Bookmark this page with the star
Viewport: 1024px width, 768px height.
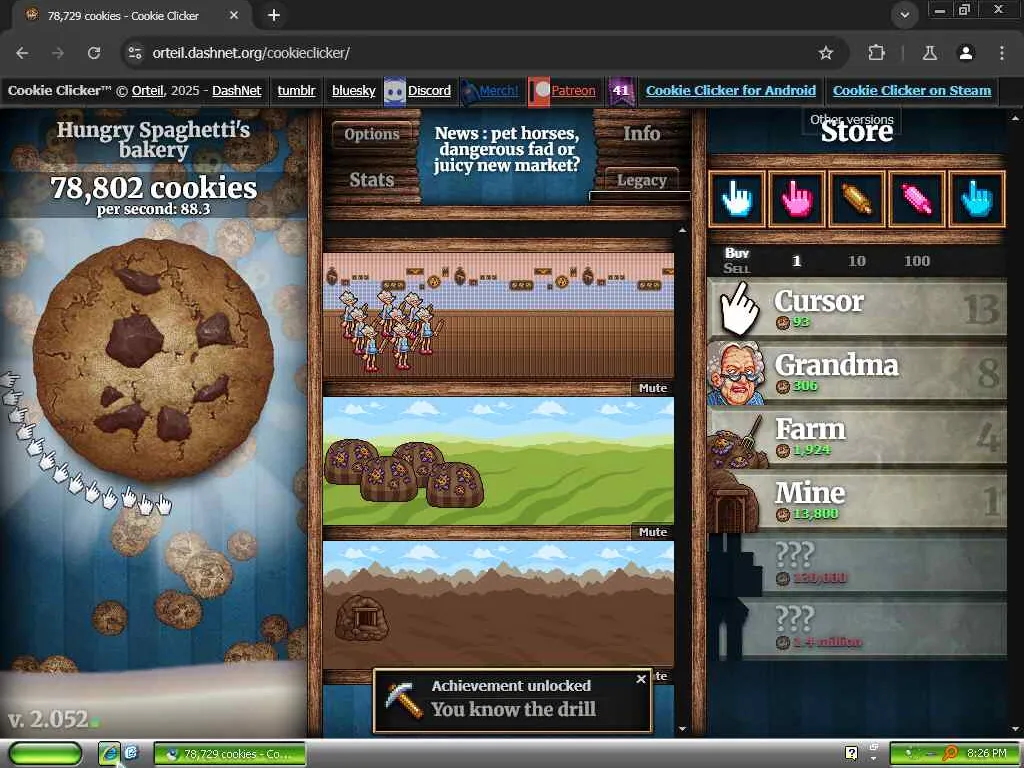[x=825, y=53]
